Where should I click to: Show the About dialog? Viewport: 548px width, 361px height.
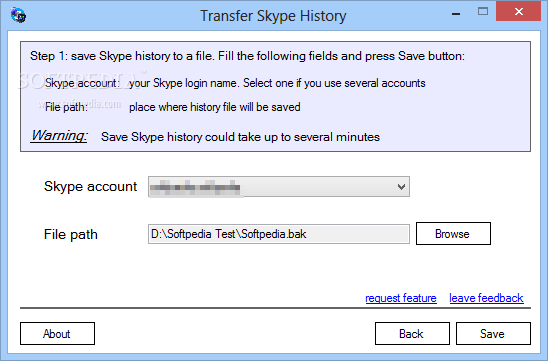(57, 333)
